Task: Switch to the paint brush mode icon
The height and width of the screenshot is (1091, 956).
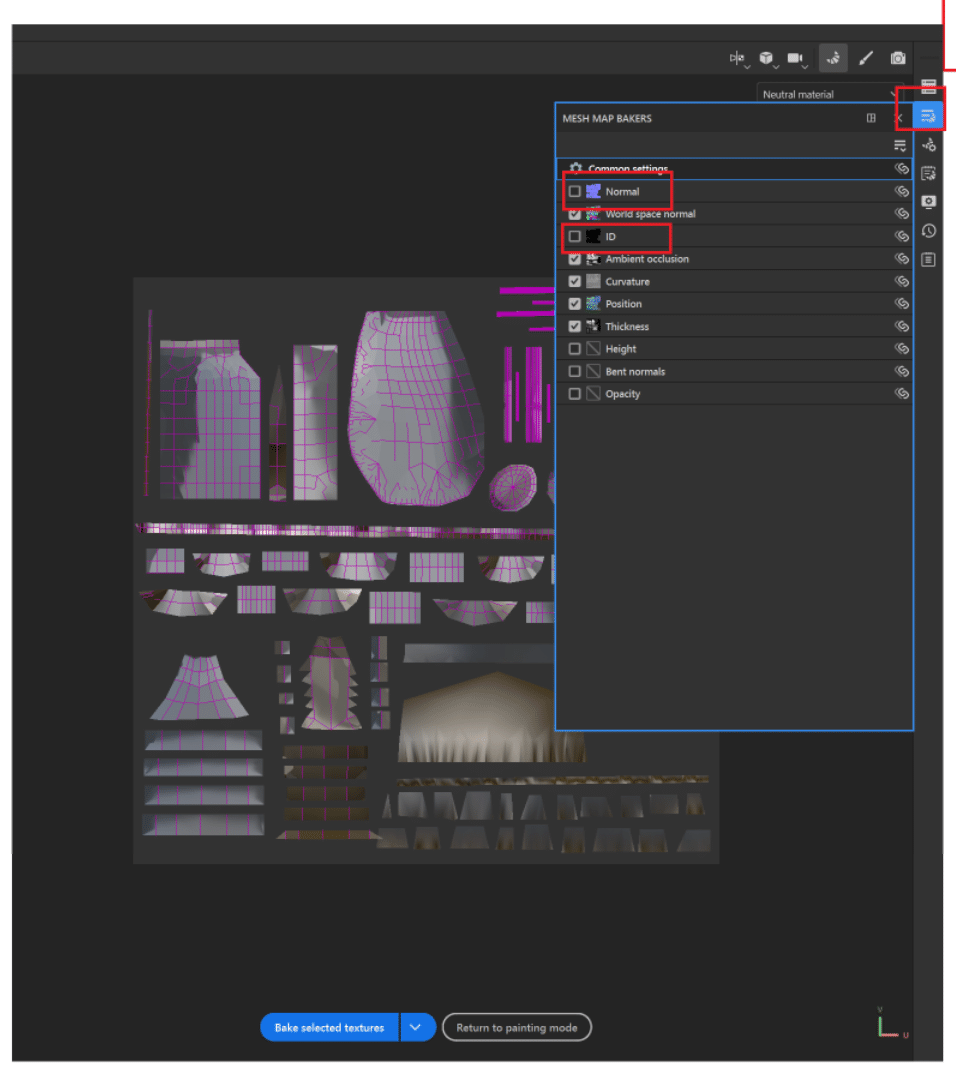Action: tap(866, 58)
